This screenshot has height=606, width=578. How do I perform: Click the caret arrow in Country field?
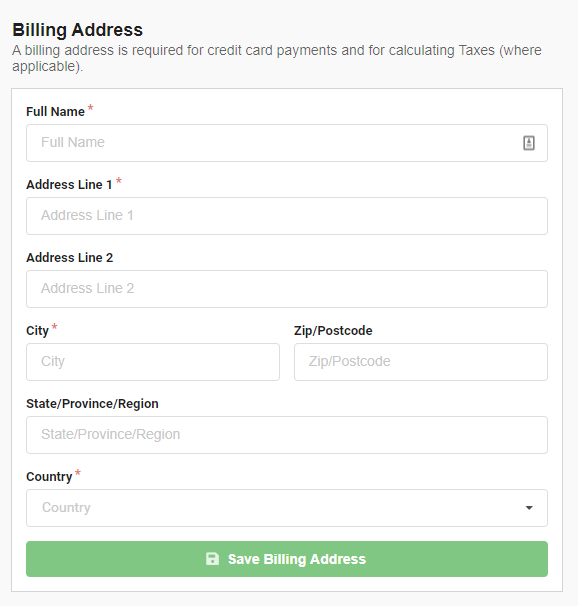[x=529, y=508]
